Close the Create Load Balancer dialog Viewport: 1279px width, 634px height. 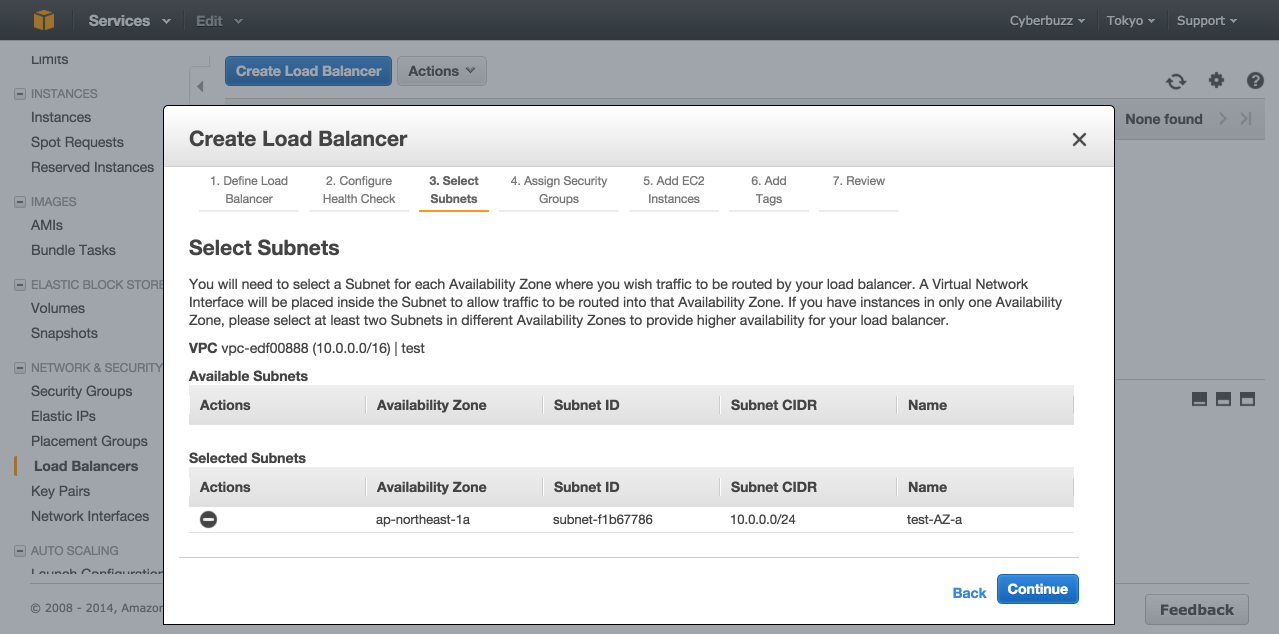pos(1079,140)
